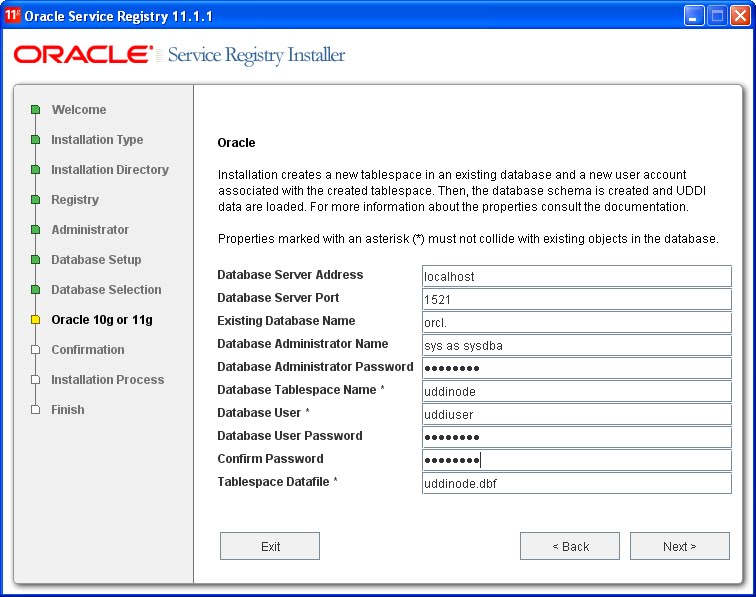Exit the installer via Exit button

click(x=270, y=546)
